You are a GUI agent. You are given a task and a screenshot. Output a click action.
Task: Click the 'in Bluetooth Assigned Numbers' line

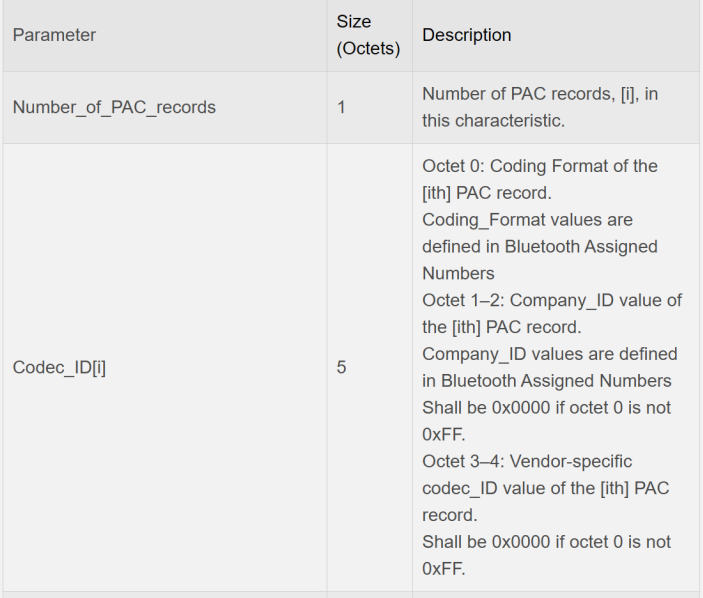(x=546, y=381)
